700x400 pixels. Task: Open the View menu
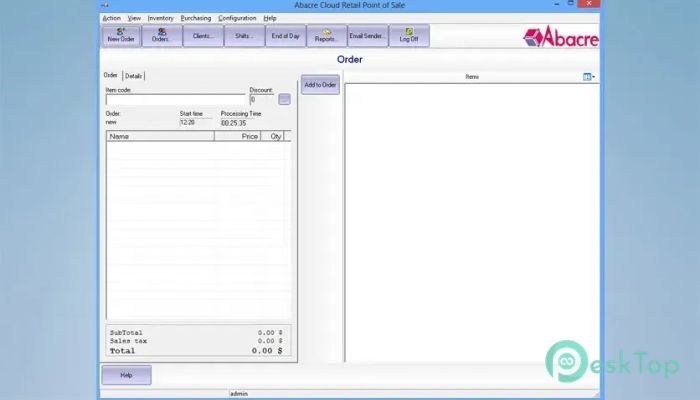tap(134, 18)
